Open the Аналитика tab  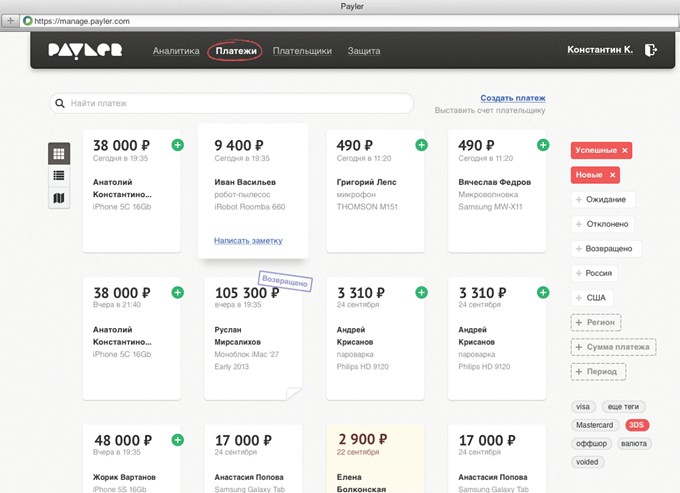[x=176, y=50]
